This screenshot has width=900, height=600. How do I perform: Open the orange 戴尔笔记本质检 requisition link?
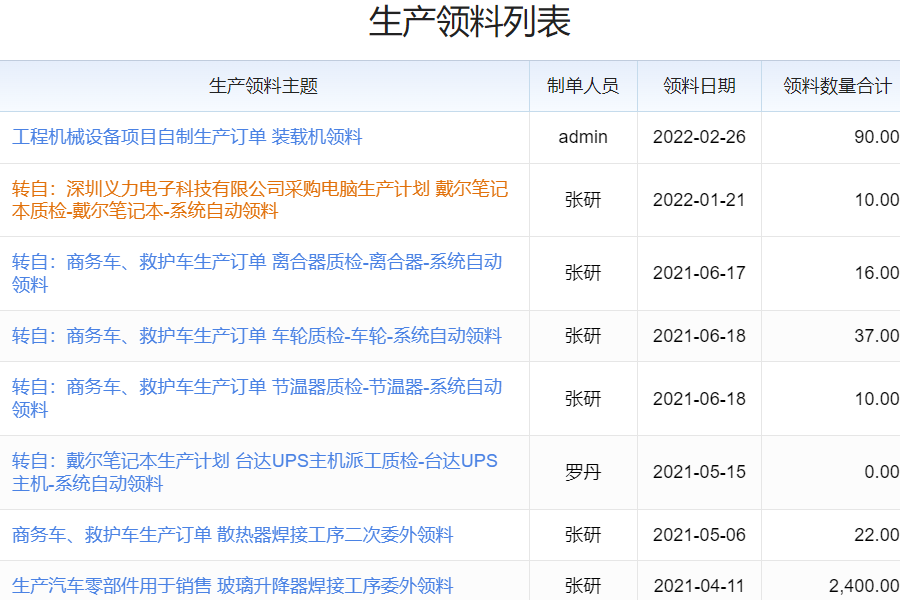pos(260,200)
